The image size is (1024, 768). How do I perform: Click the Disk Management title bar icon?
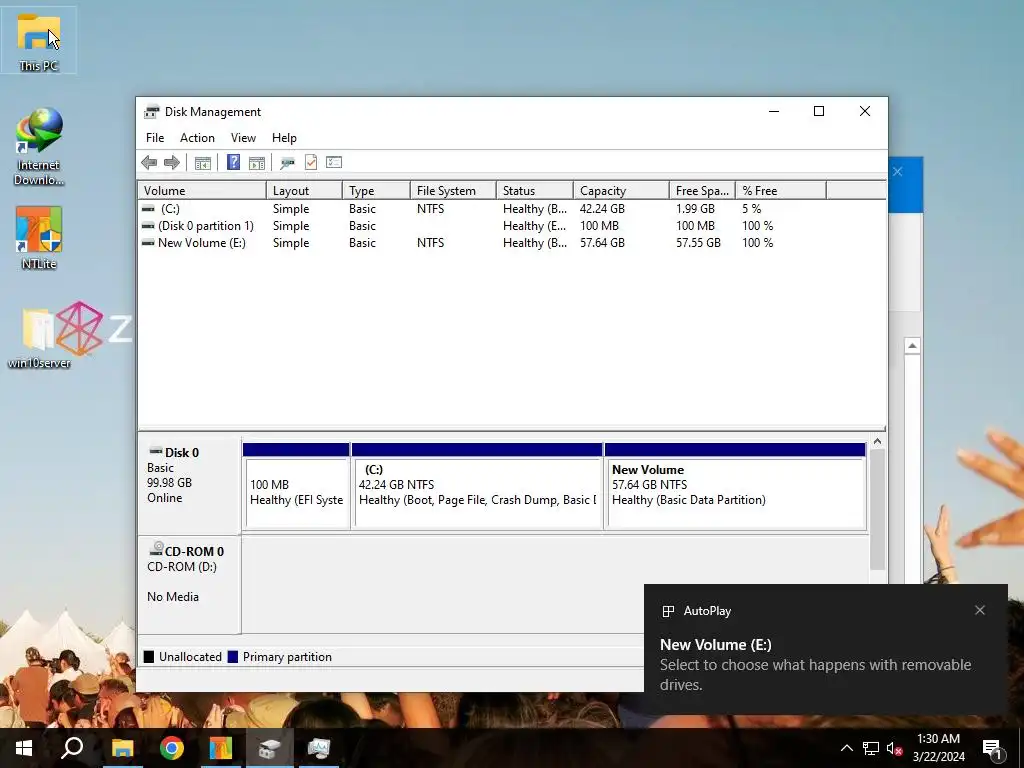(152, 112)
